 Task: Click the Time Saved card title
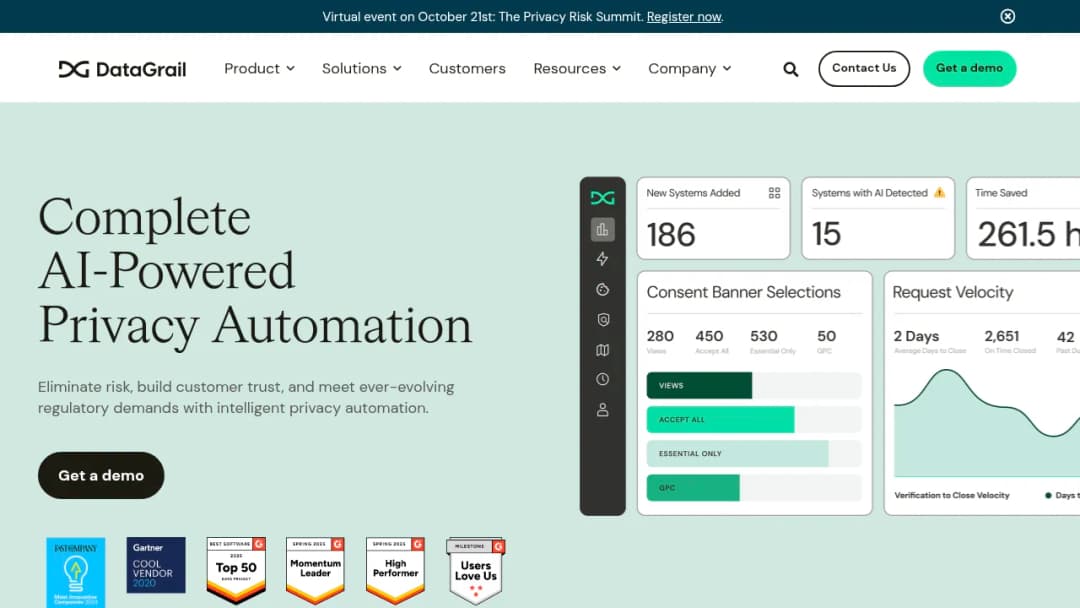pyautogui.click(x=1001, y=193)
